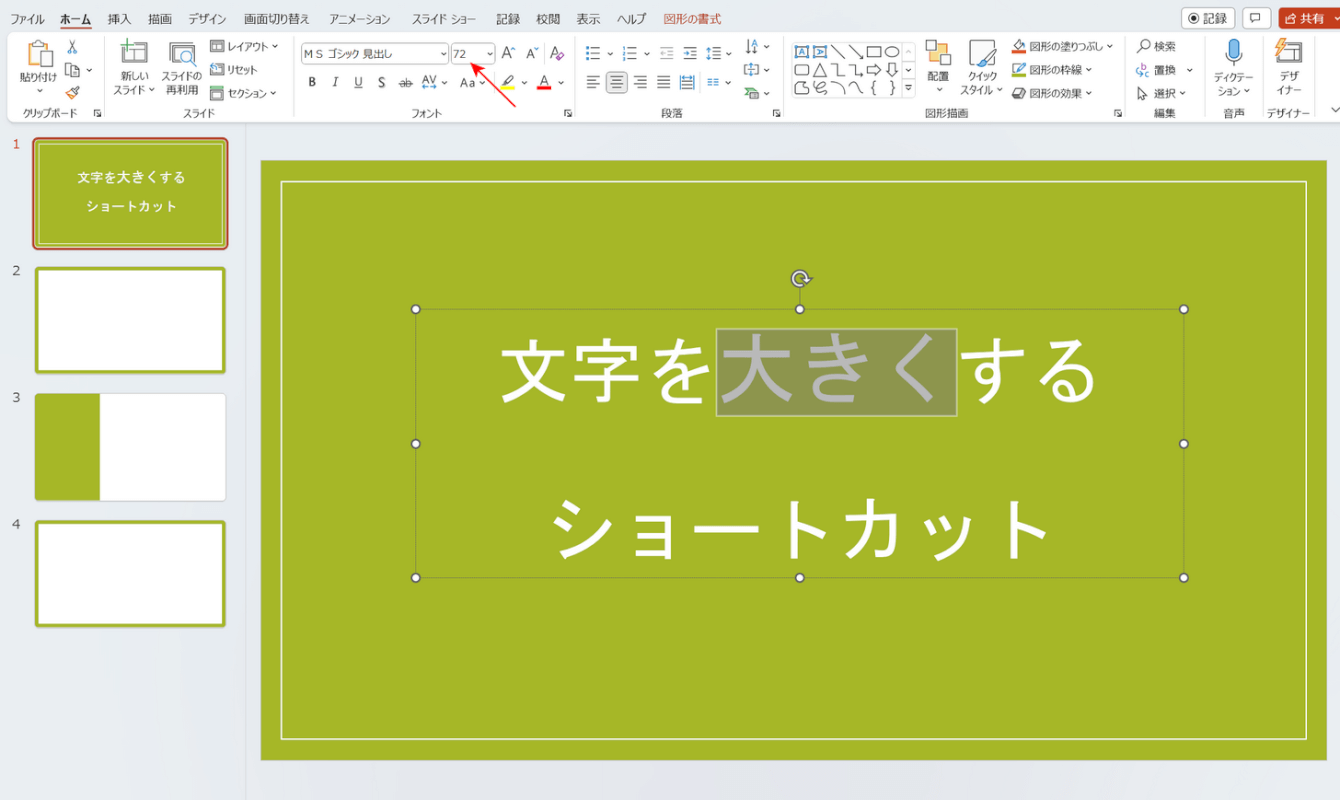Viewport: 1340px width, 800px height.
Task: Open the Designer icon
Action: [1289, 53]
